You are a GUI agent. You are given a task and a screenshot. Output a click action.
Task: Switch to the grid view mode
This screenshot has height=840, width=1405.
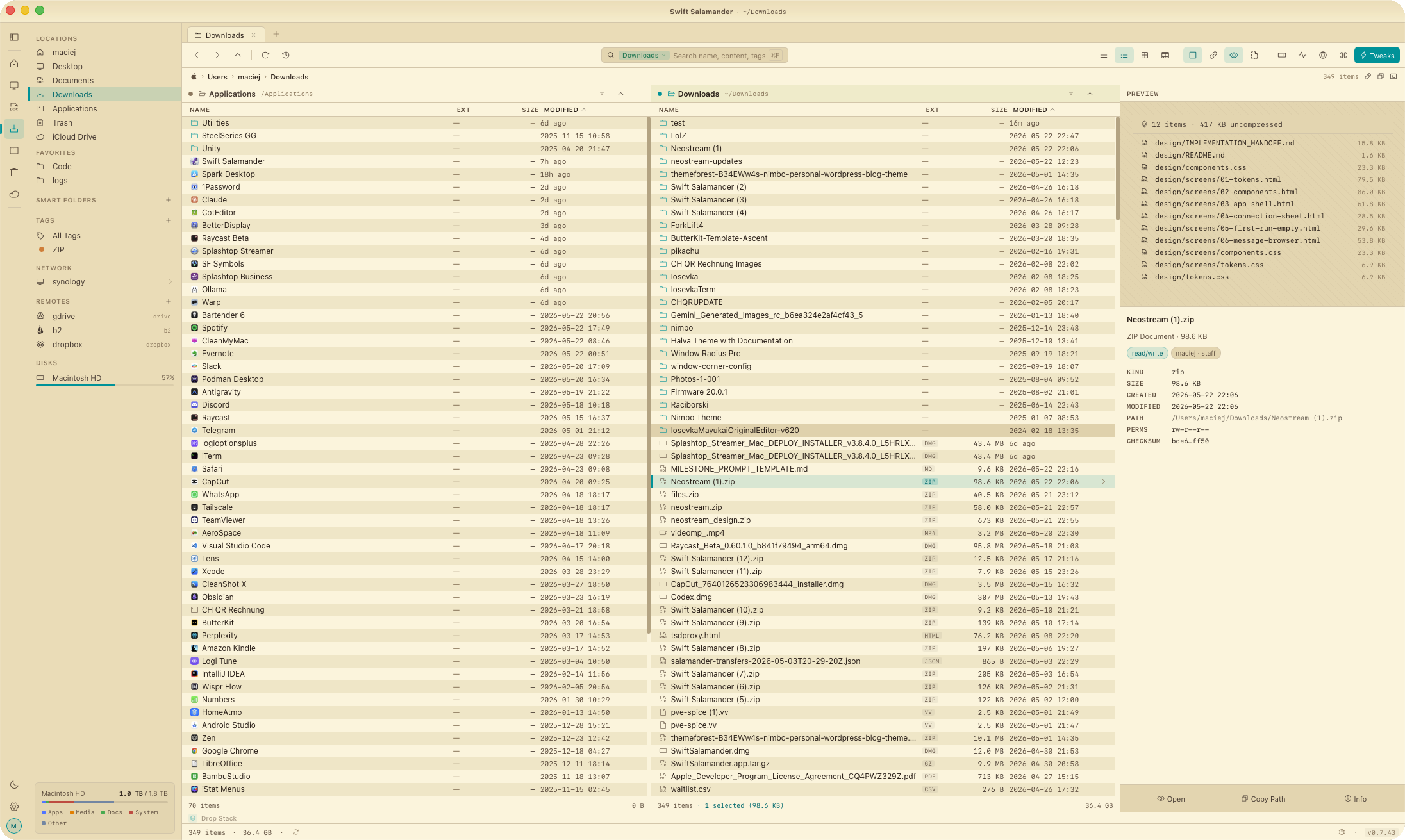click(1145, 55)
